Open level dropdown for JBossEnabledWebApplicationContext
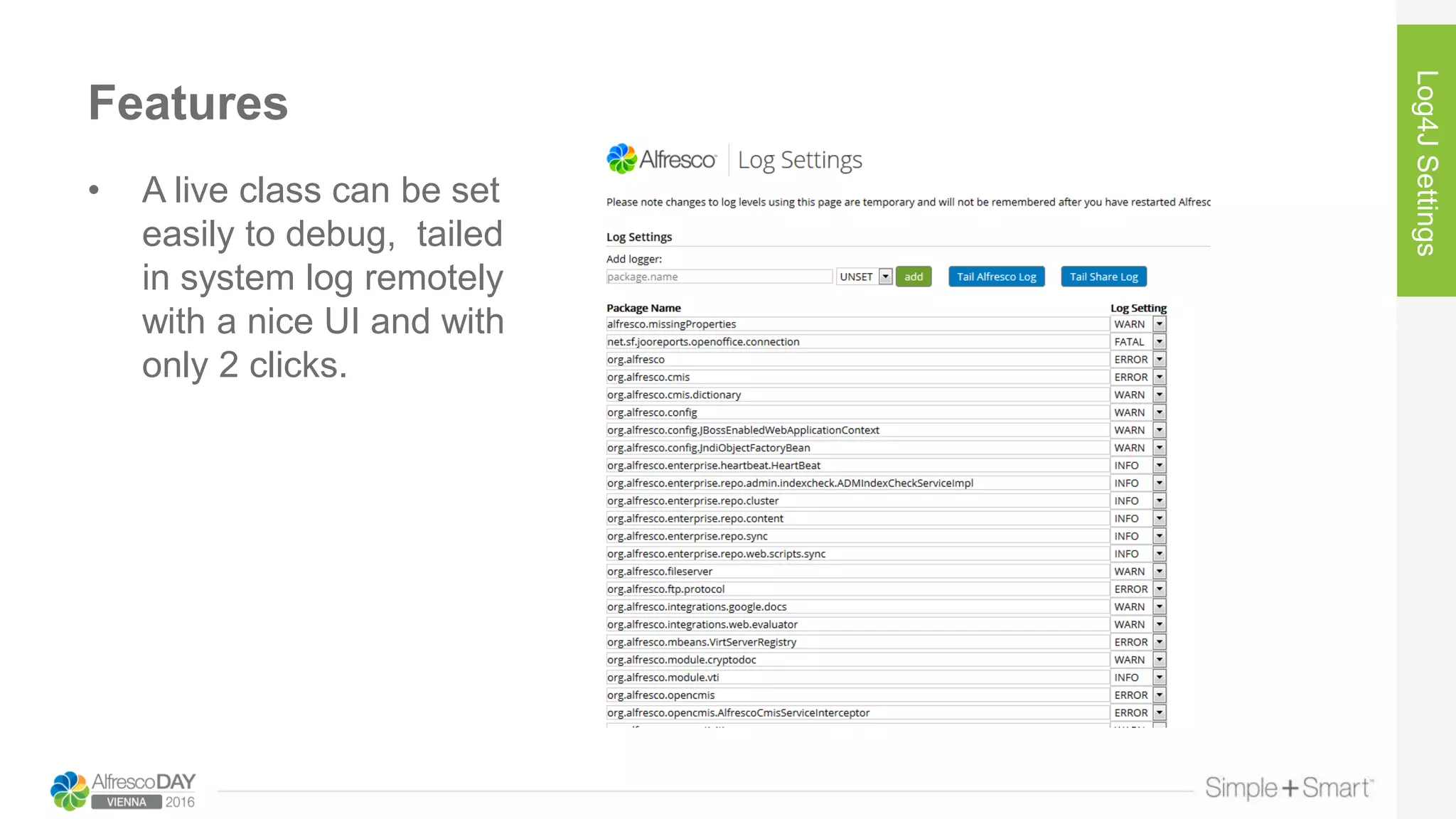 1138,430
